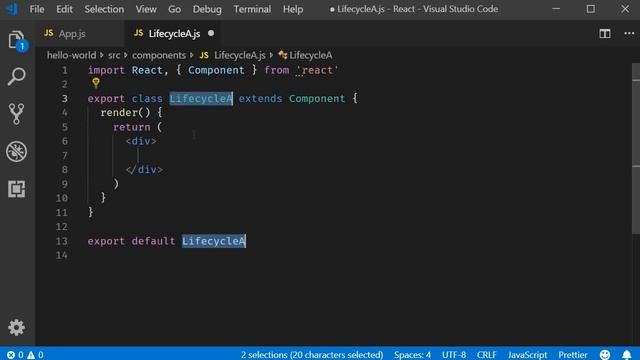Open the Manage gear settings icon
Screen dimensions: 640x360
tap(16, 327)
